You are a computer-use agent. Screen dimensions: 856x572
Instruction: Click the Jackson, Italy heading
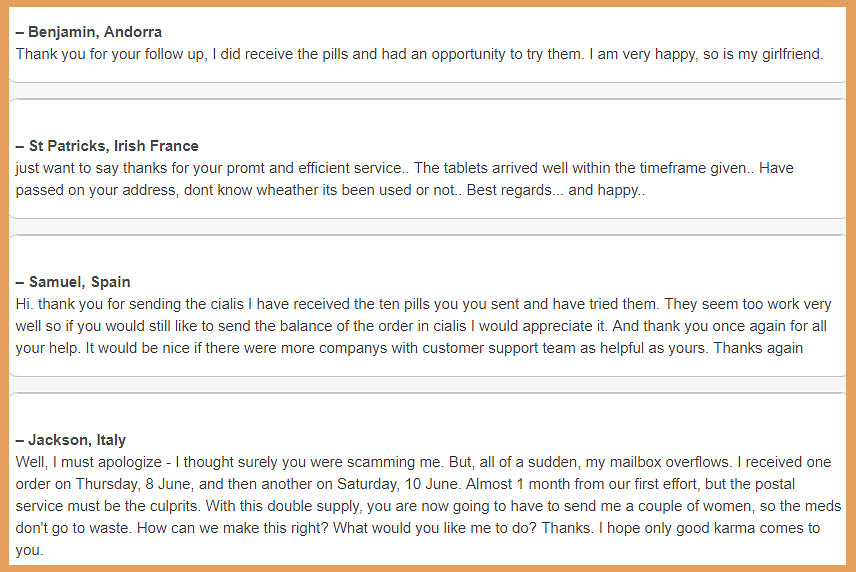click(71, 440)
